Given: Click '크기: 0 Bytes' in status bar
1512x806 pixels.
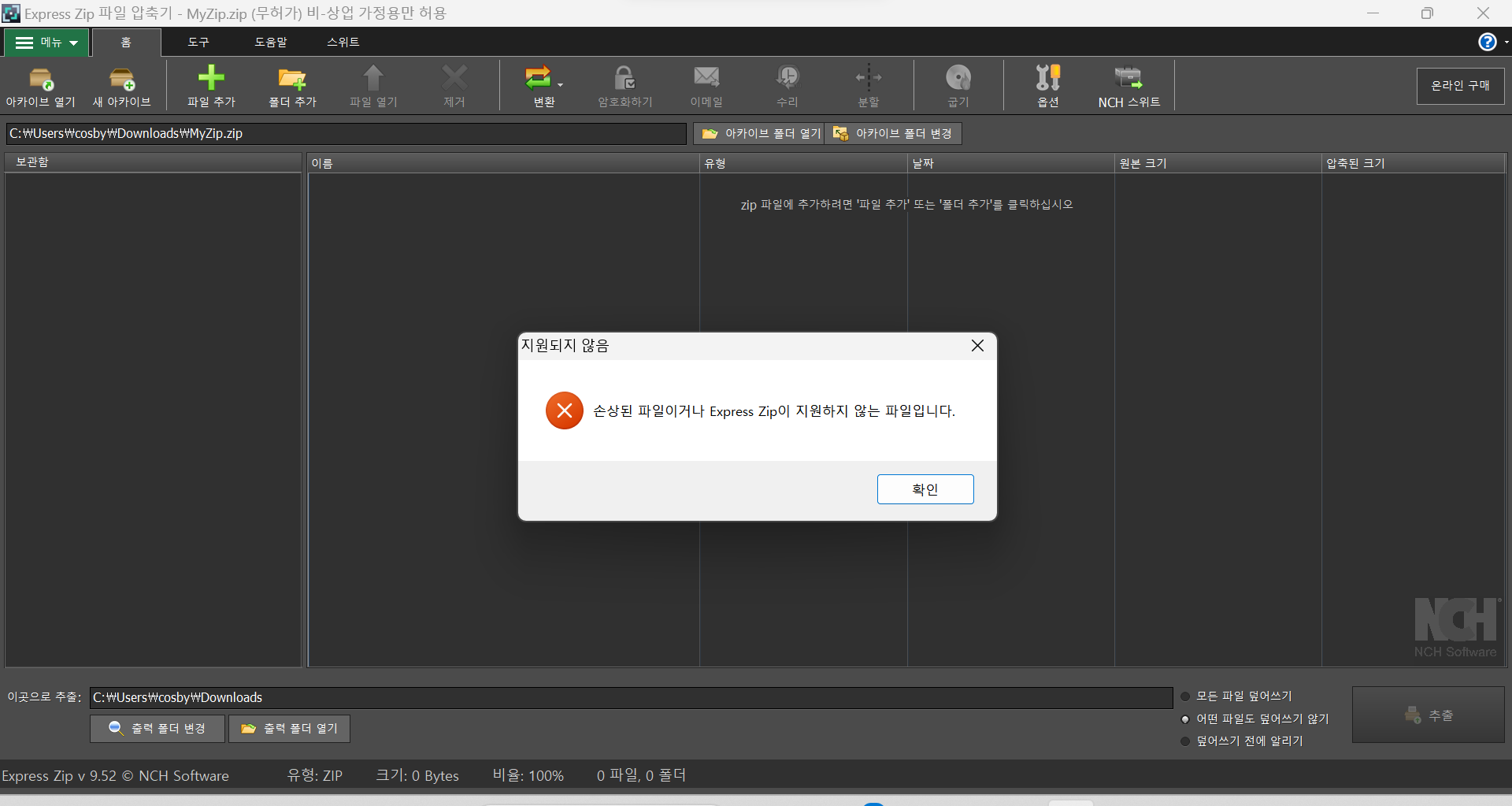Looking at the screenshot, I should [417, 776].
